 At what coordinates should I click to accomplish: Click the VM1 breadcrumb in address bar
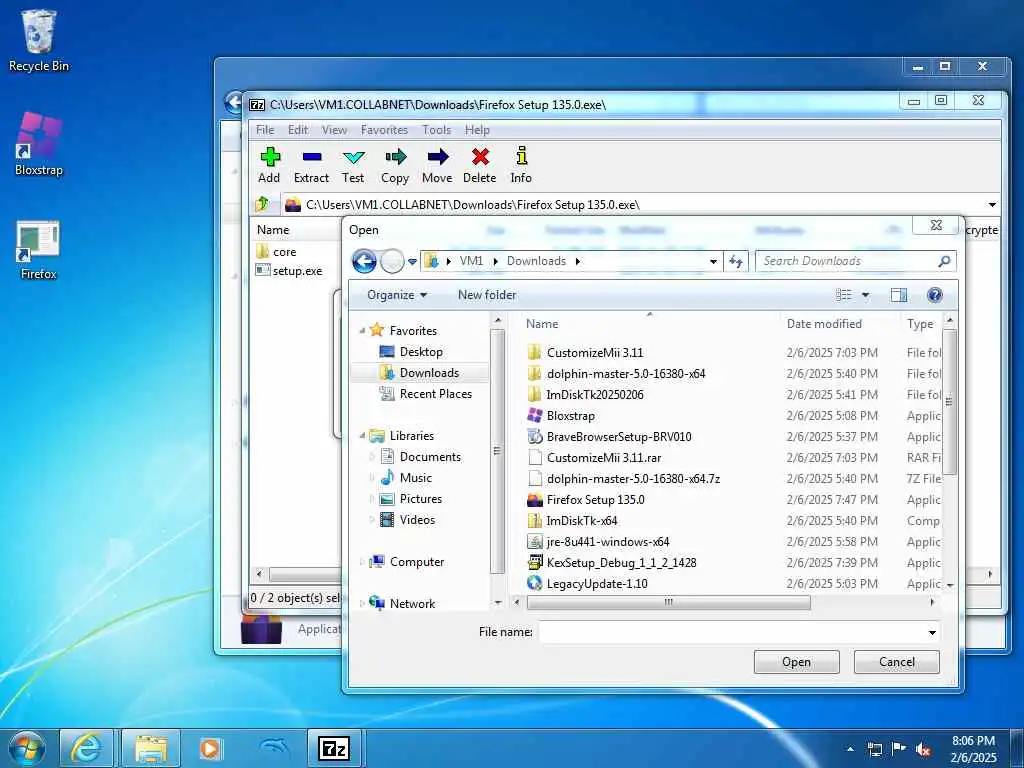click(x=471, y=261)
